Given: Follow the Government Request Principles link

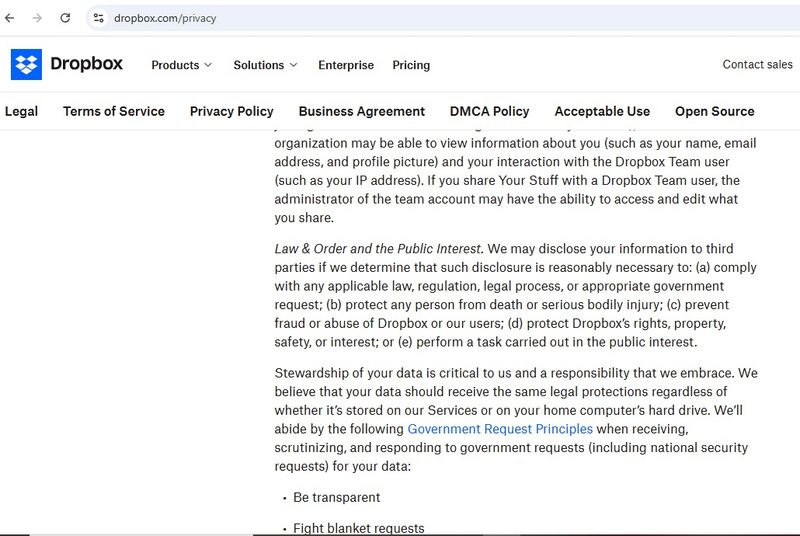Looking at the screenshot, I should tap(500, 429).
